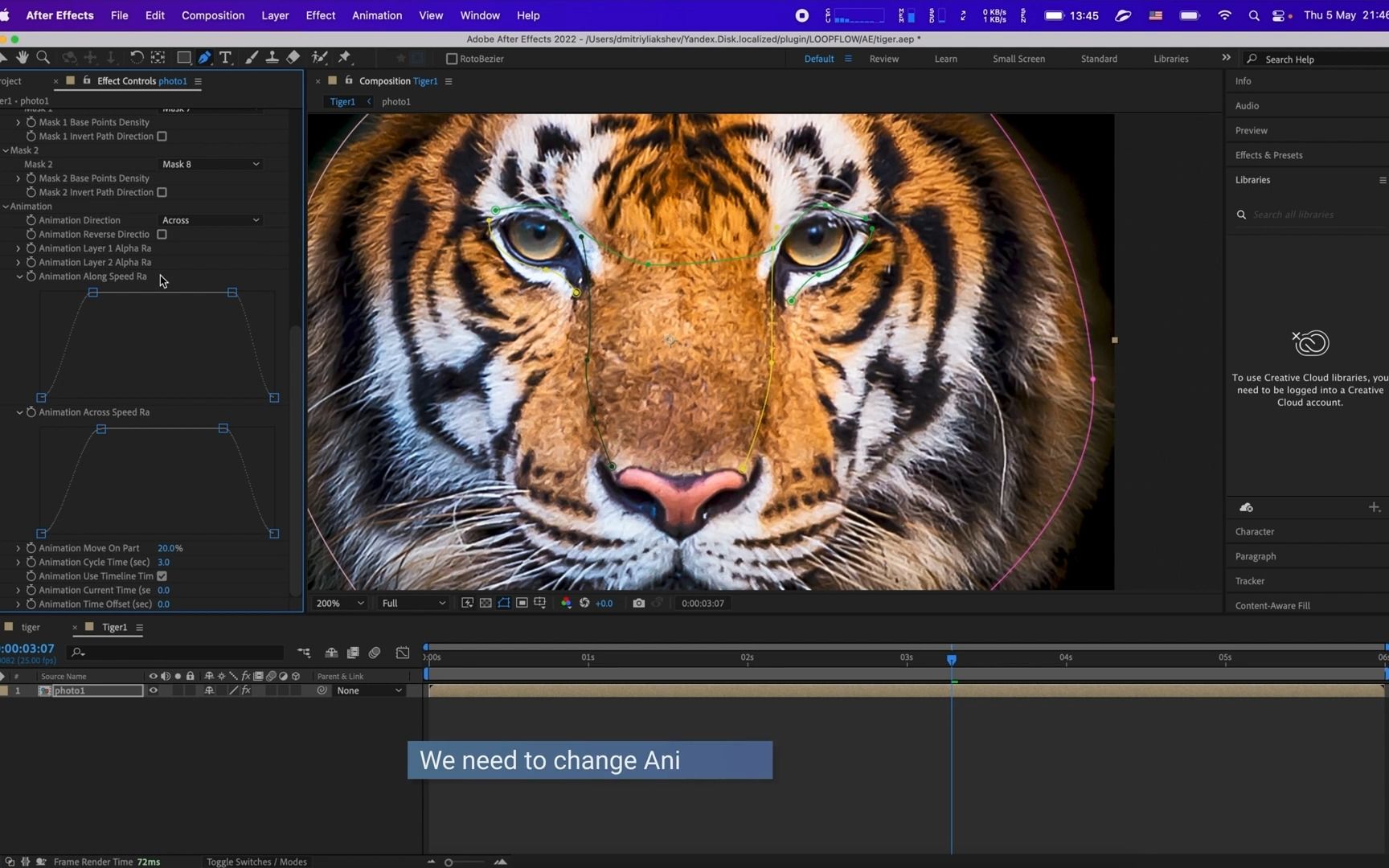Toggle transparency grid in viewer
1389x868 pixels.
click(486, 603)
